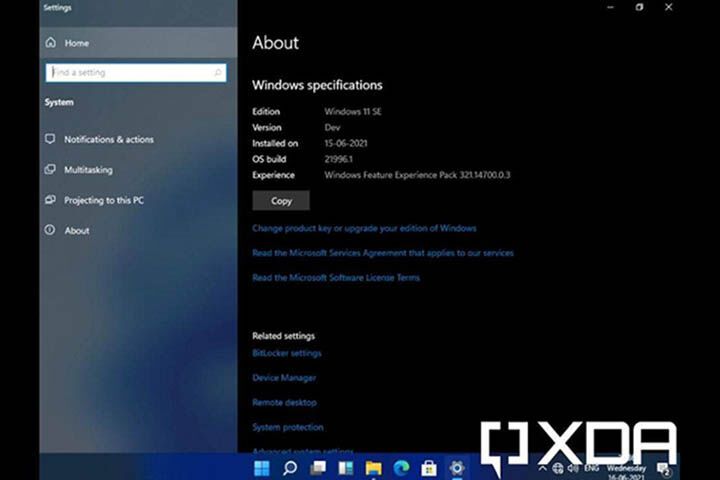
Task: Open Widgets panel from taskbar
Action: (345, 468)
